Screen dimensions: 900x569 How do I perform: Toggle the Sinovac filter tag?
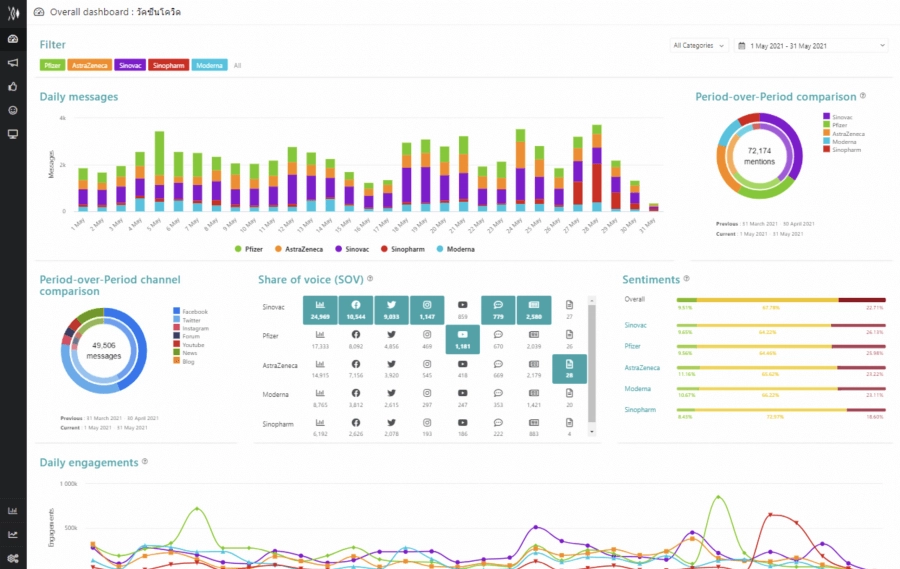(129, 65)
